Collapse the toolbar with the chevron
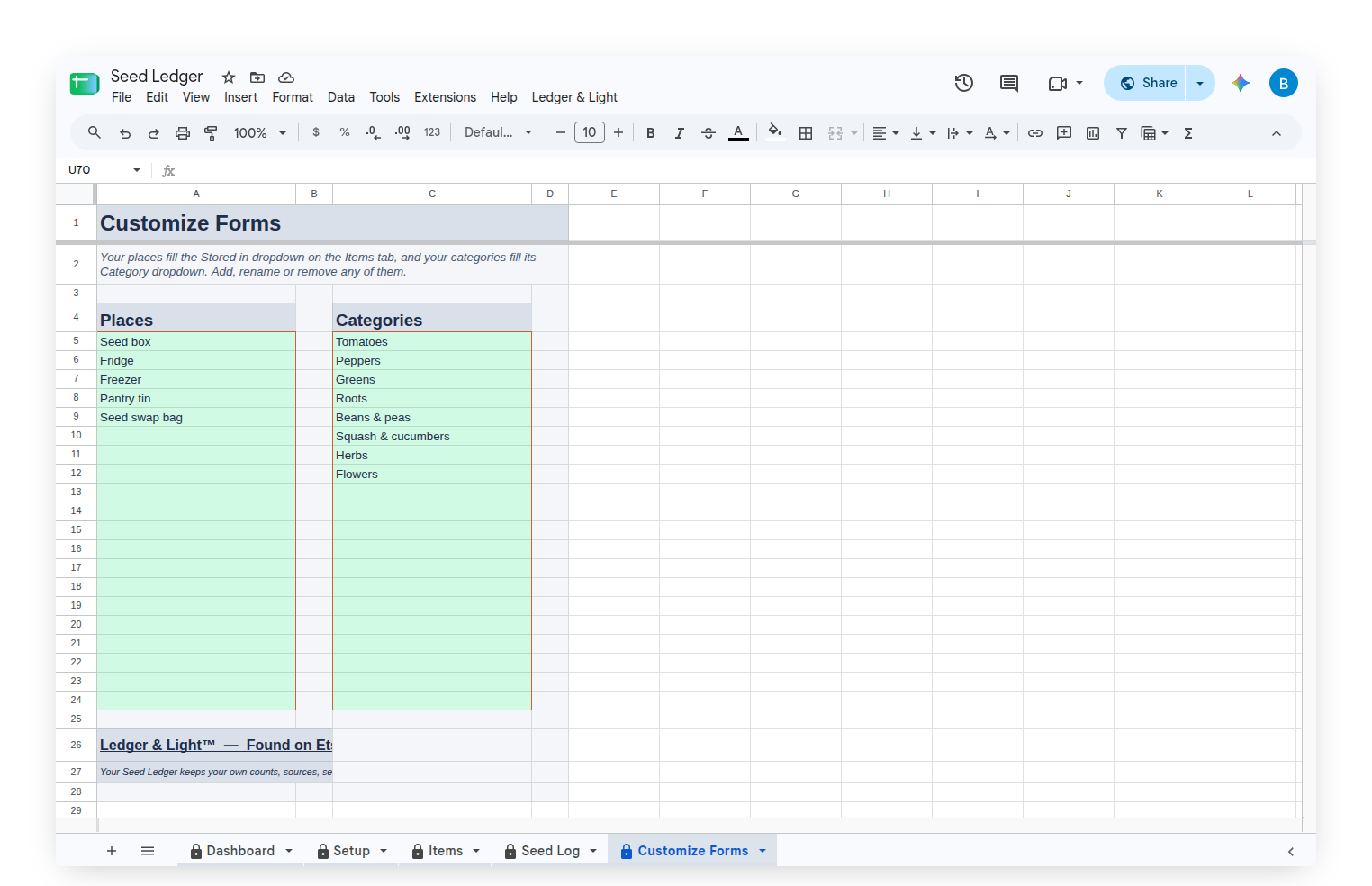This screenshot has width=1372, height=886. tap(1277, 133)
